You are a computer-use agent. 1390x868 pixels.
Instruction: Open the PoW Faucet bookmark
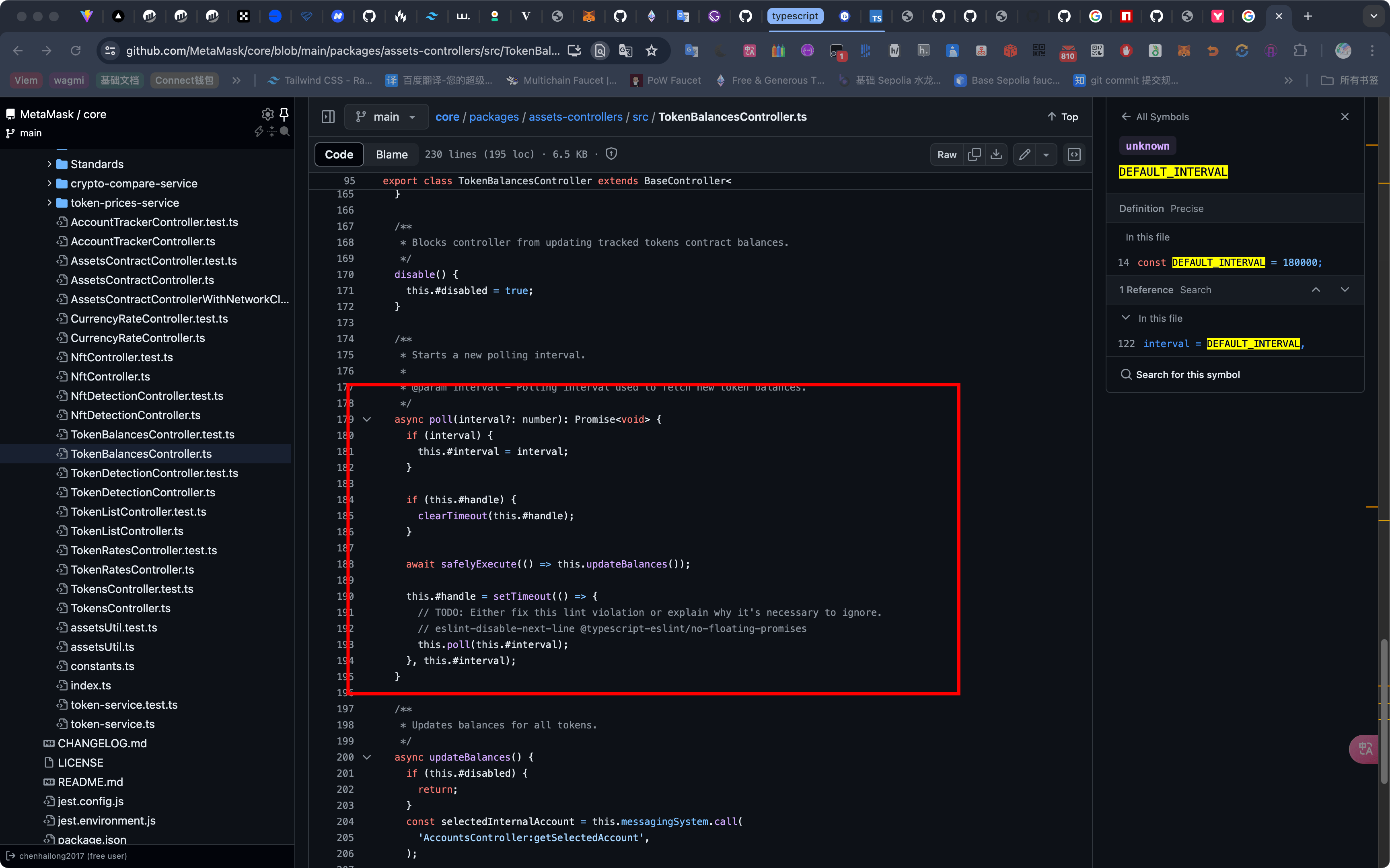pyautogui.click(x=665, y=80)
